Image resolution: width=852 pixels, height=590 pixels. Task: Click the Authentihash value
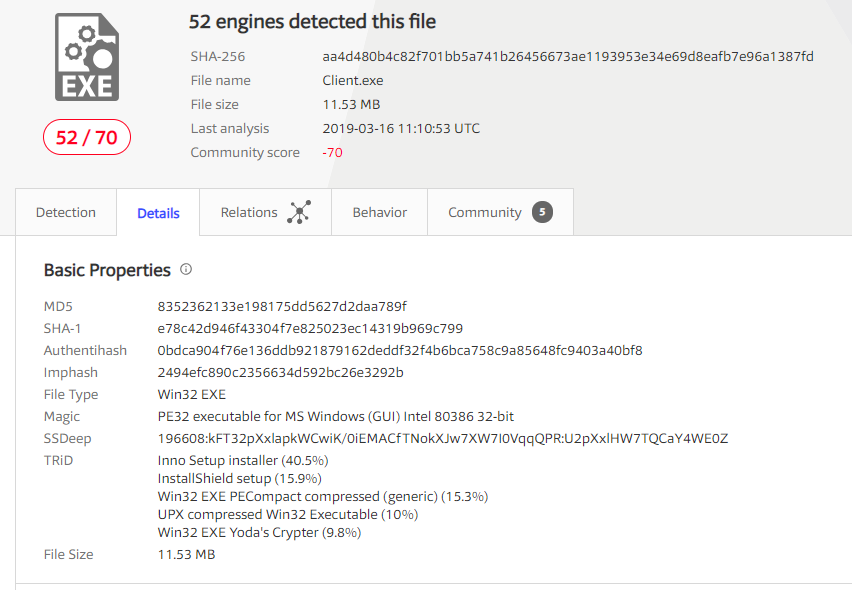(x=400, y=350)
